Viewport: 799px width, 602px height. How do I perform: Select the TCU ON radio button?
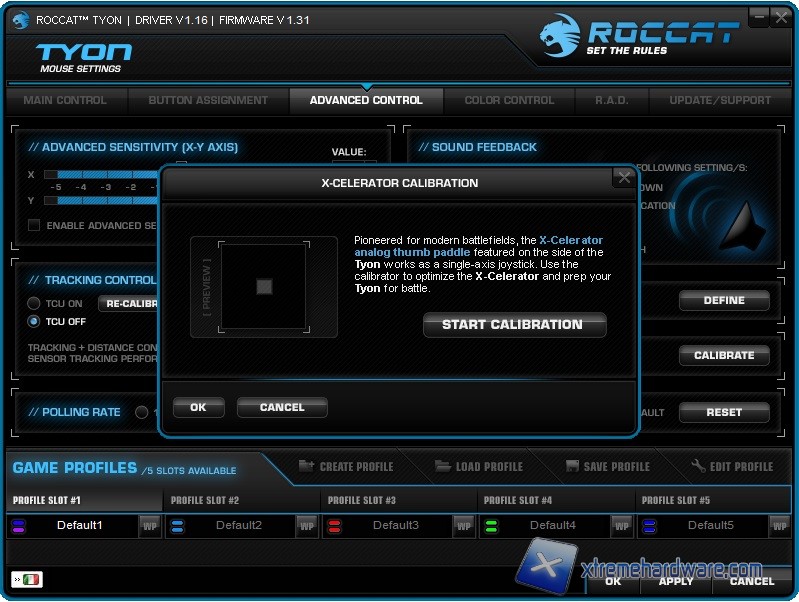point(34,303)
